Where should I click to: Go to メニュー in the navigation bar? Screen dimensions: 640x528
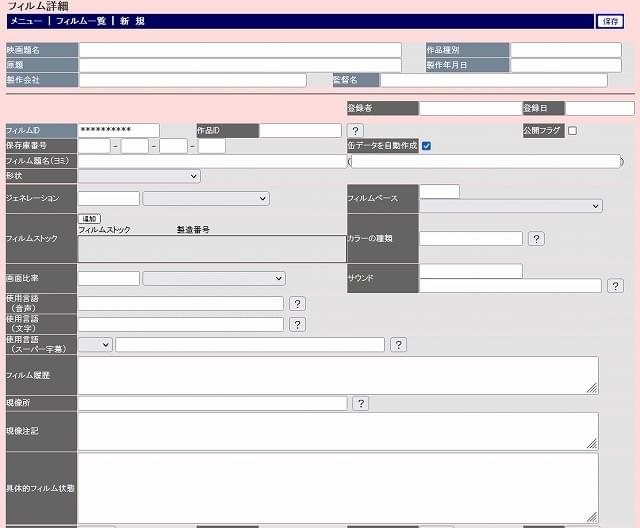[26, 21]
